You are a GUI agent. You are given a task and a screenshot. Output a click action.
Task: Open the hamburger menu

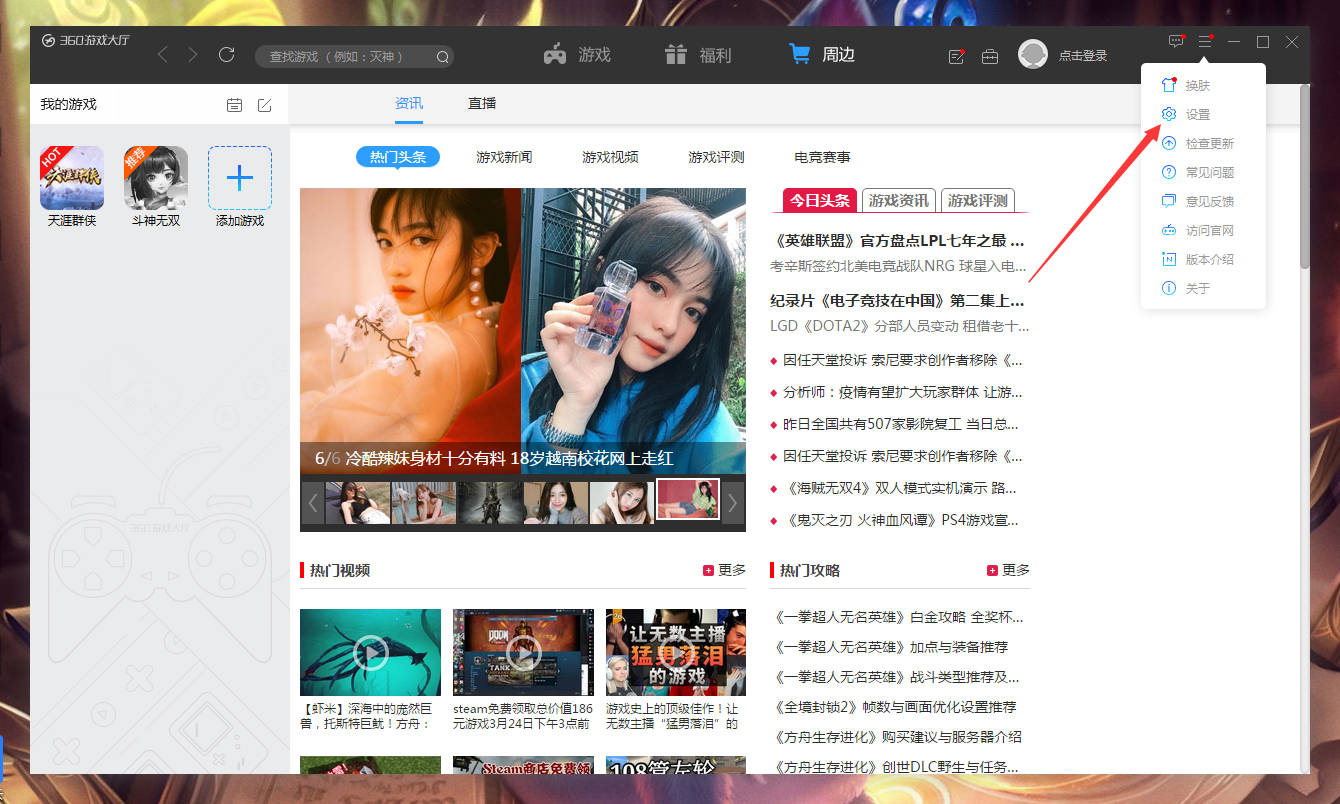[x=1205, y=41]
